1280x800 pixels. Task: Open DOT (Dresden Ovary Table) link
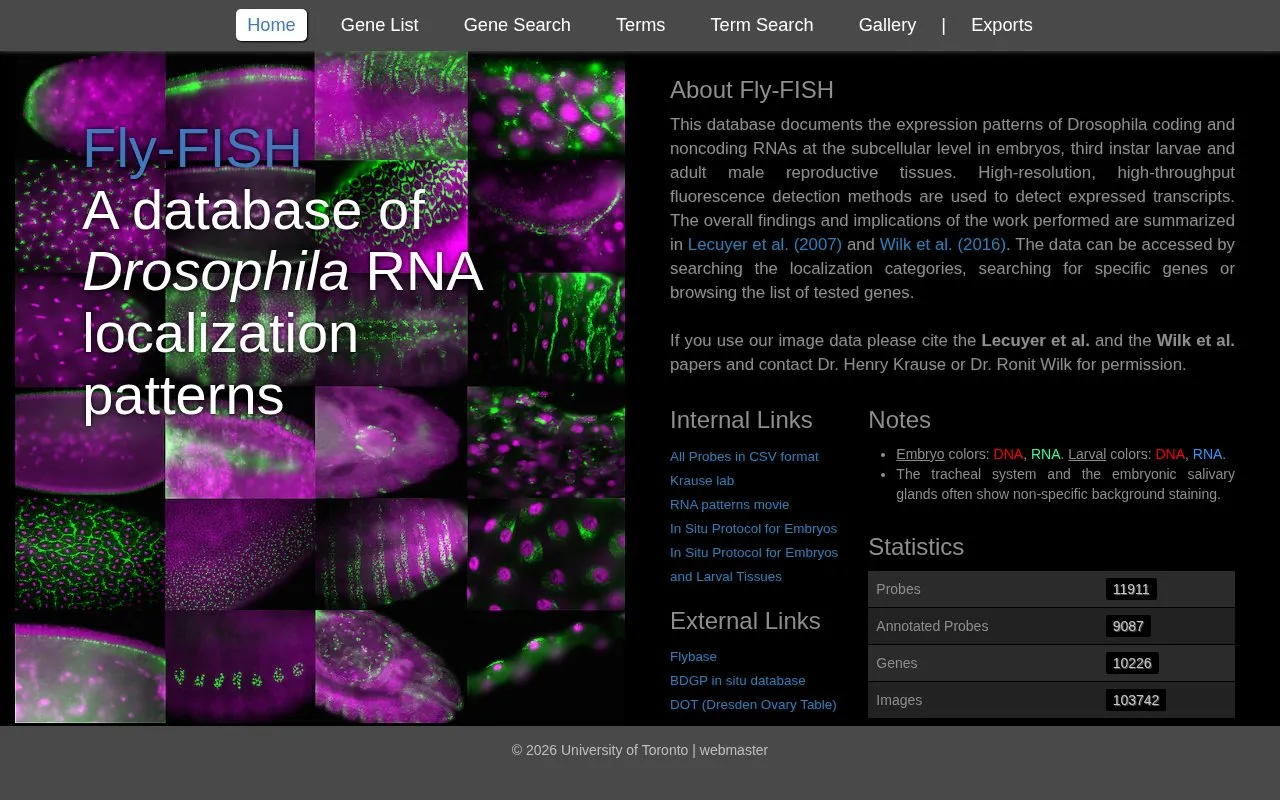[753, 704]
